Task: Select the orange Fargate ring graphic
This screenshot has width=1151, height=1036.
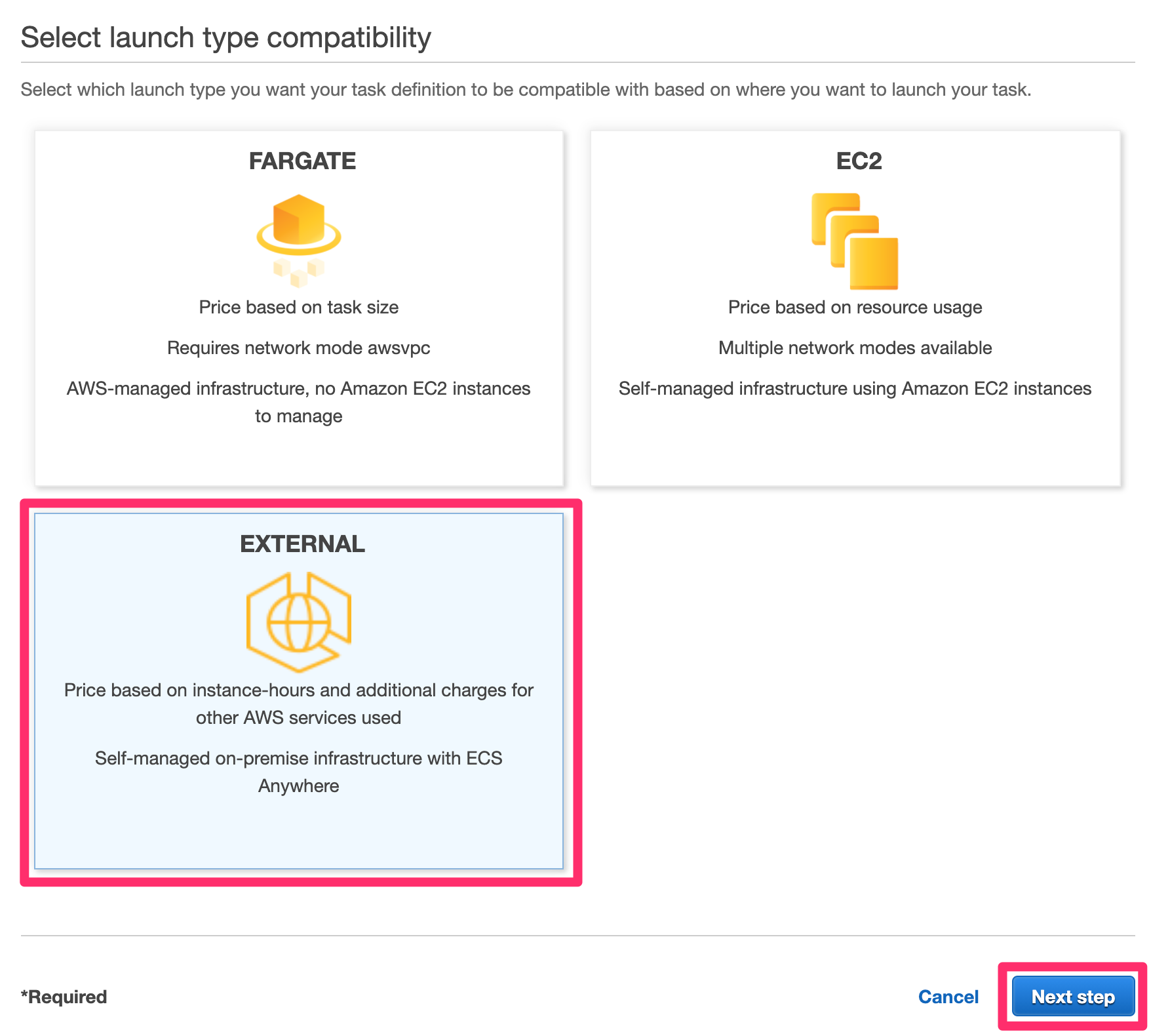Action: tap(300, 243)
